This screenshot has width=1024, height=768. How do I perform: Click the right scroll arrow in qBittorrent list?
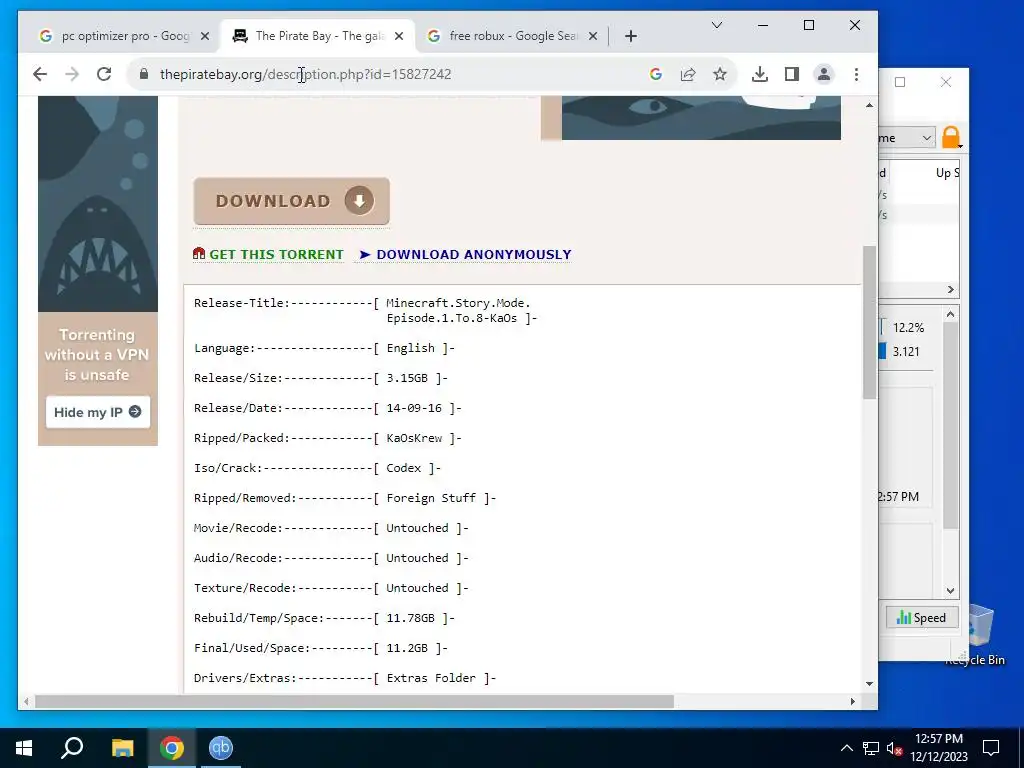(950, 289)
